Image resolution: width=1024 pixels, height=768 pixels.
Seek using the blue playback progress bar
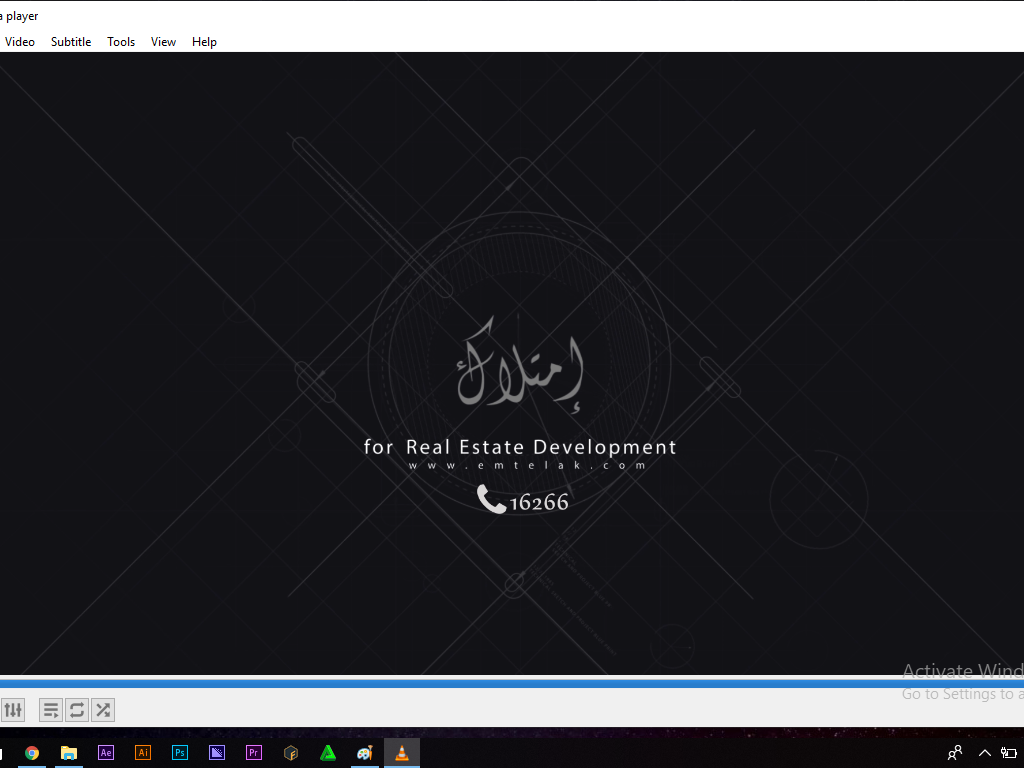512,683
